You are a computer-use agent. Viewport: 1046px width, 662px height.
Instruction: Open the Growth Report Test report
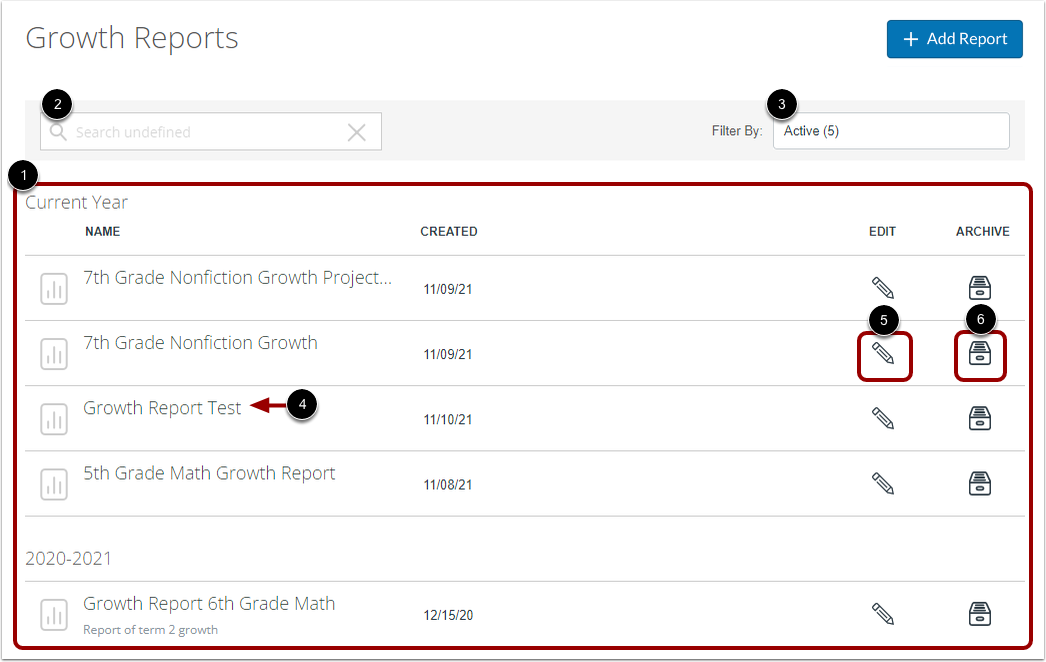[162, 408]
